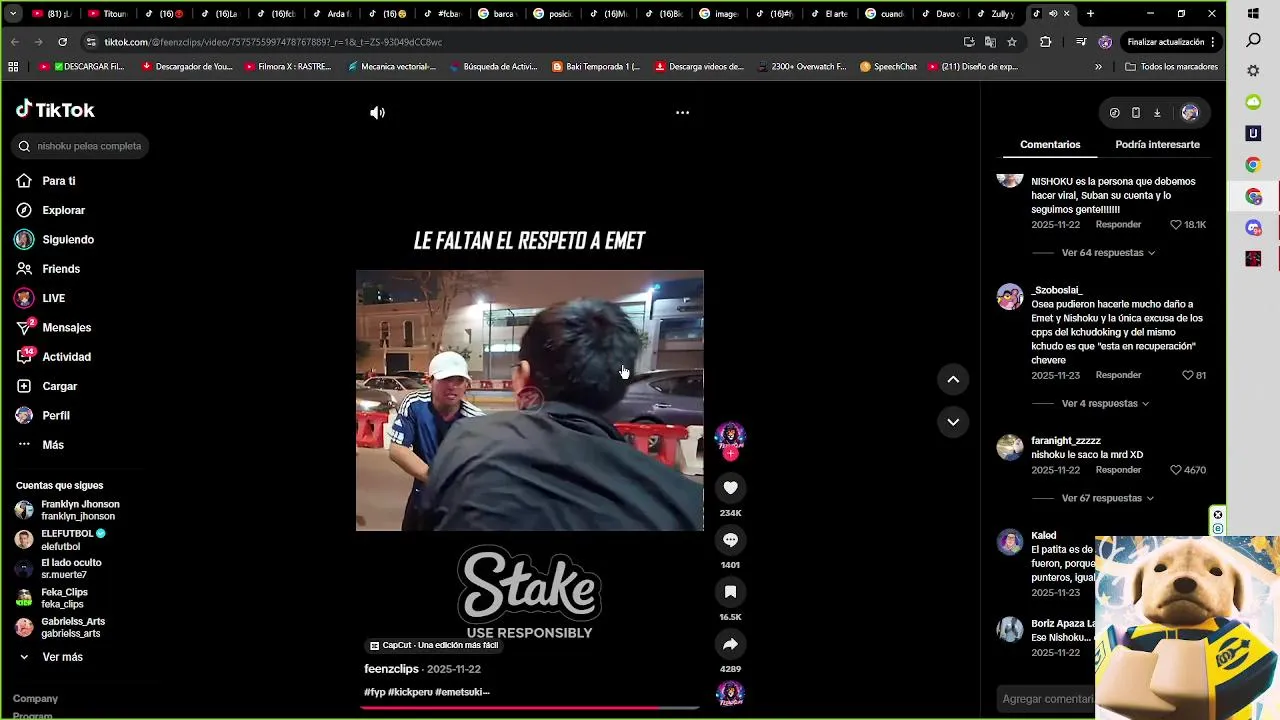This screenshot has height=720, width=1280.
Task: Expand Ver 67 respuestas
Action: (x=1108, y=498)
